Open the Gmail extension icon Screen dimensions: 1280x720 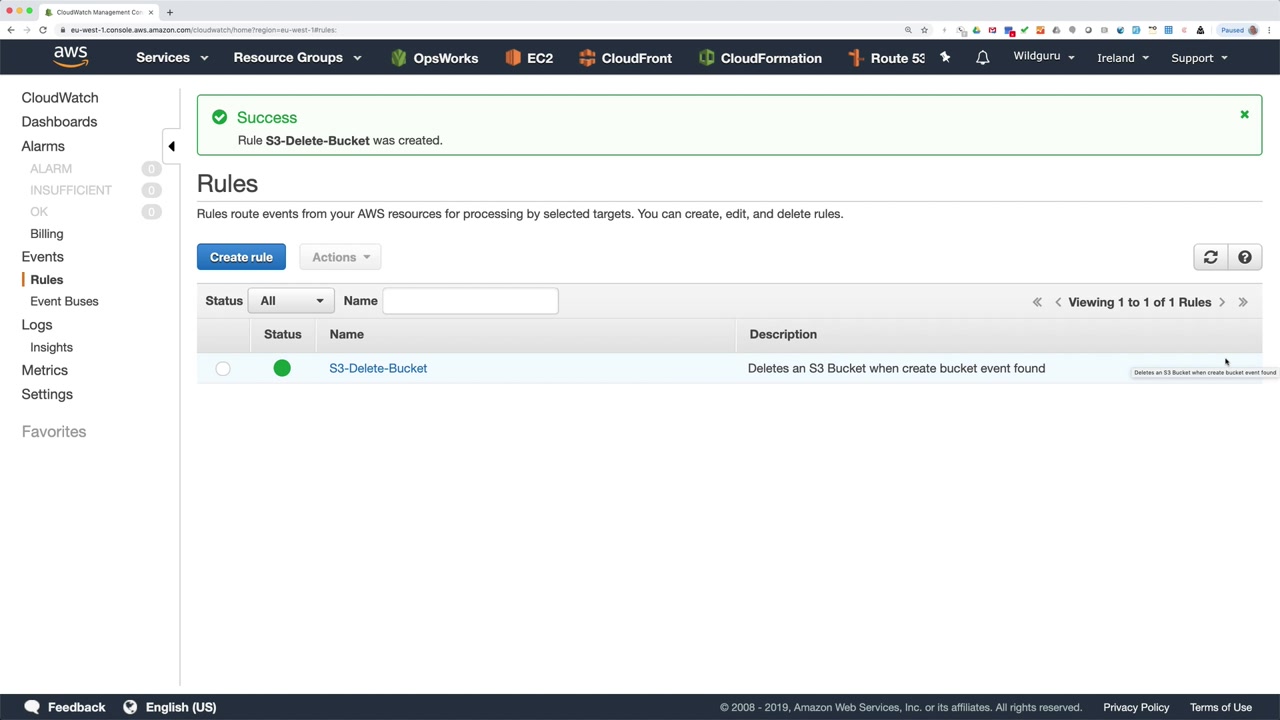tap(992, 30)
